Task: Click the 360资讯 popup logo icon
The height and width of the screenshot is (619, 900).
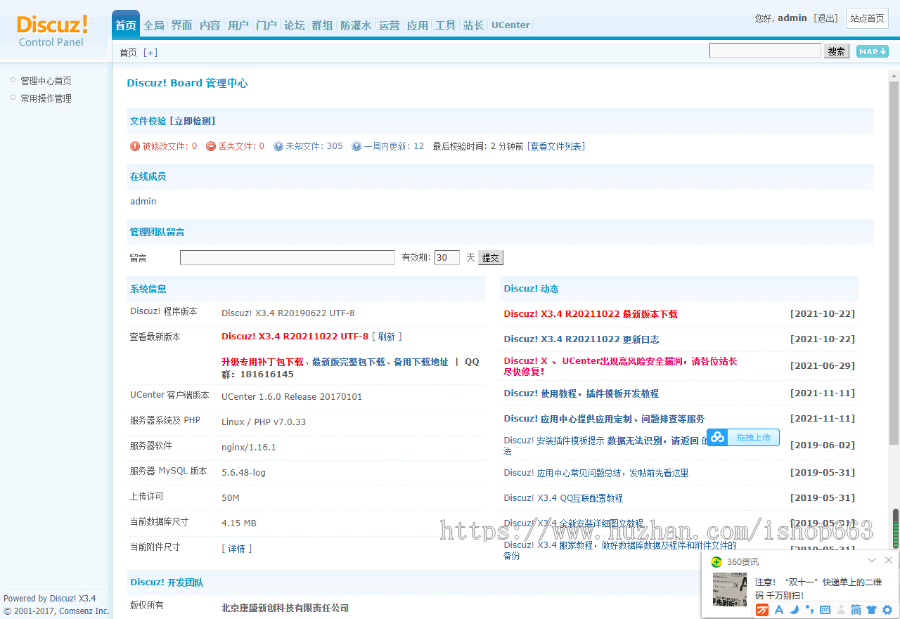Action: tap(716, 562)
